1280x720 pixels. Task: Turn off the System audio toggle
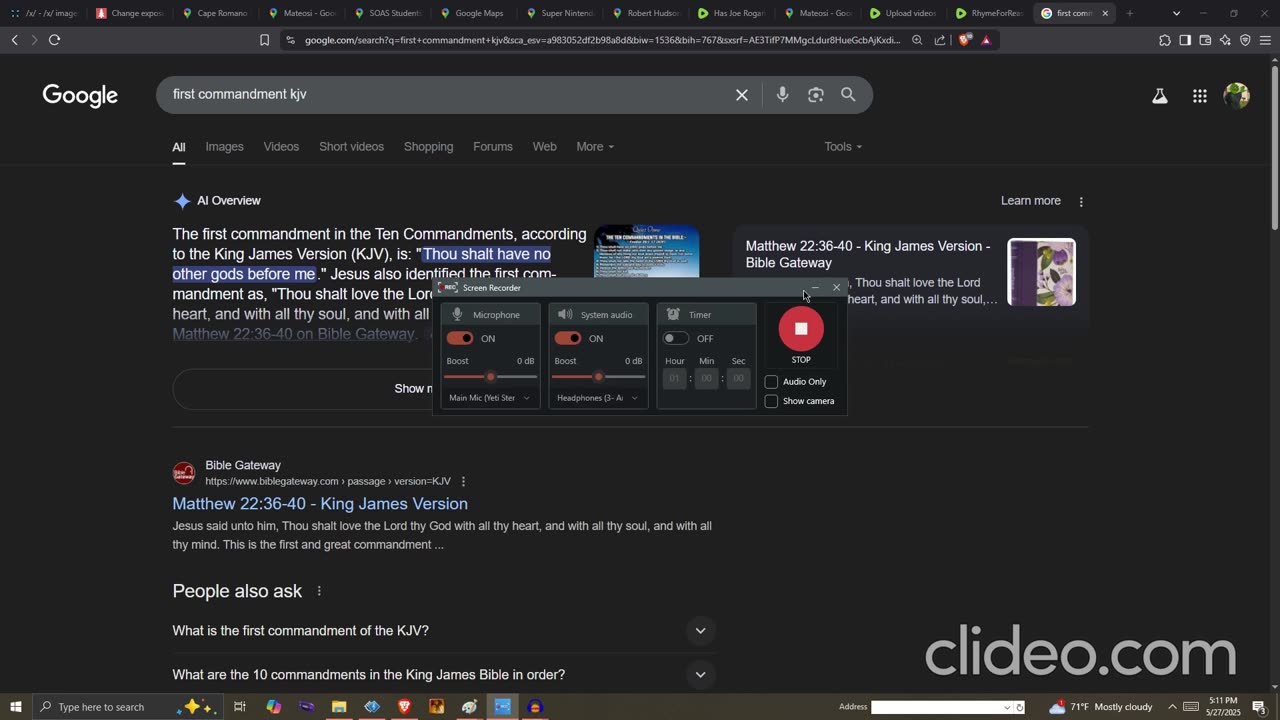(x=568, y=338)
